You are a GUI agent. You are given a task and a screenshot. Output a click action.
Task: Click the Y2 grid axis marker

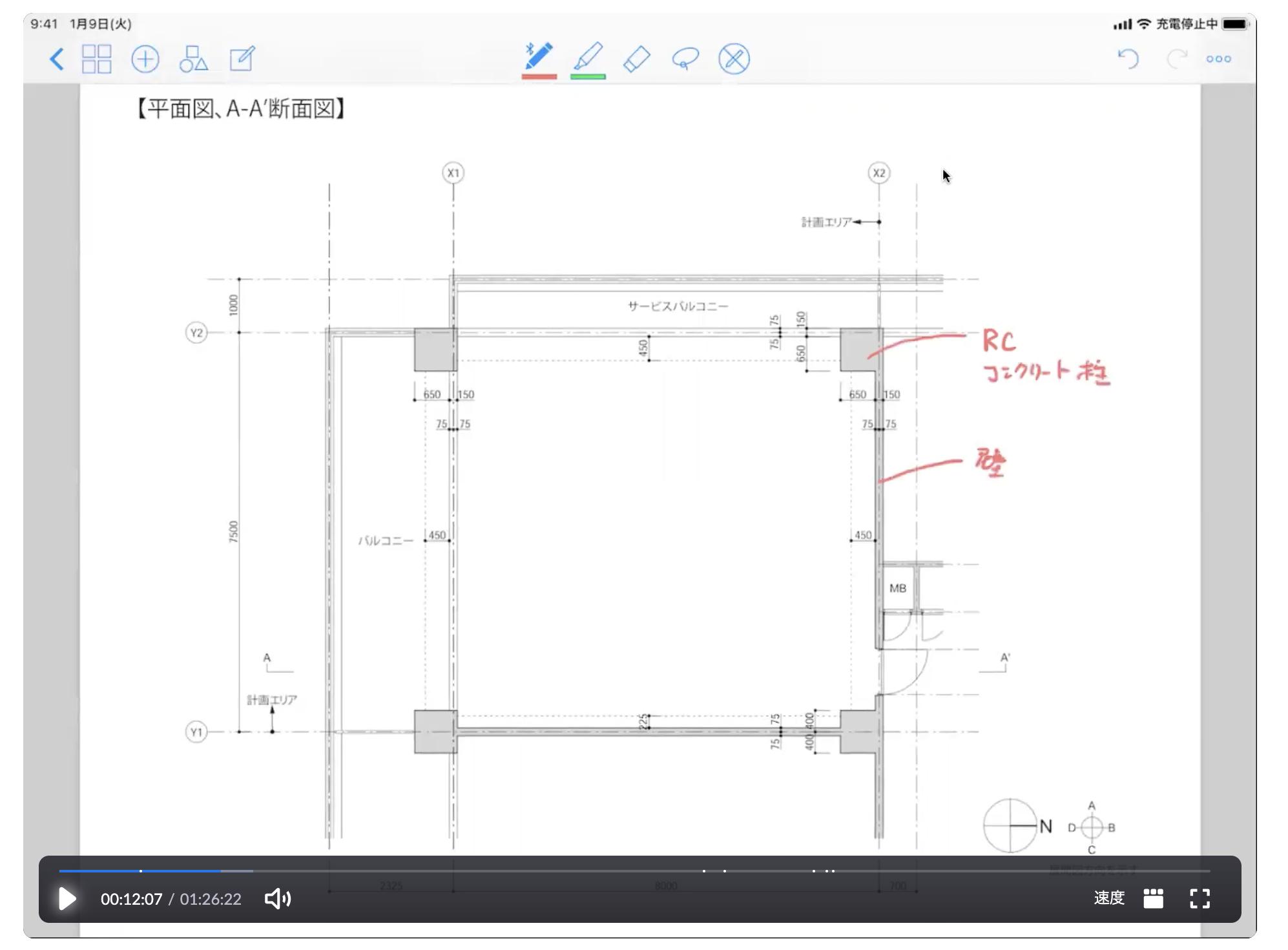pyautogui.click(x=196, y=333)
